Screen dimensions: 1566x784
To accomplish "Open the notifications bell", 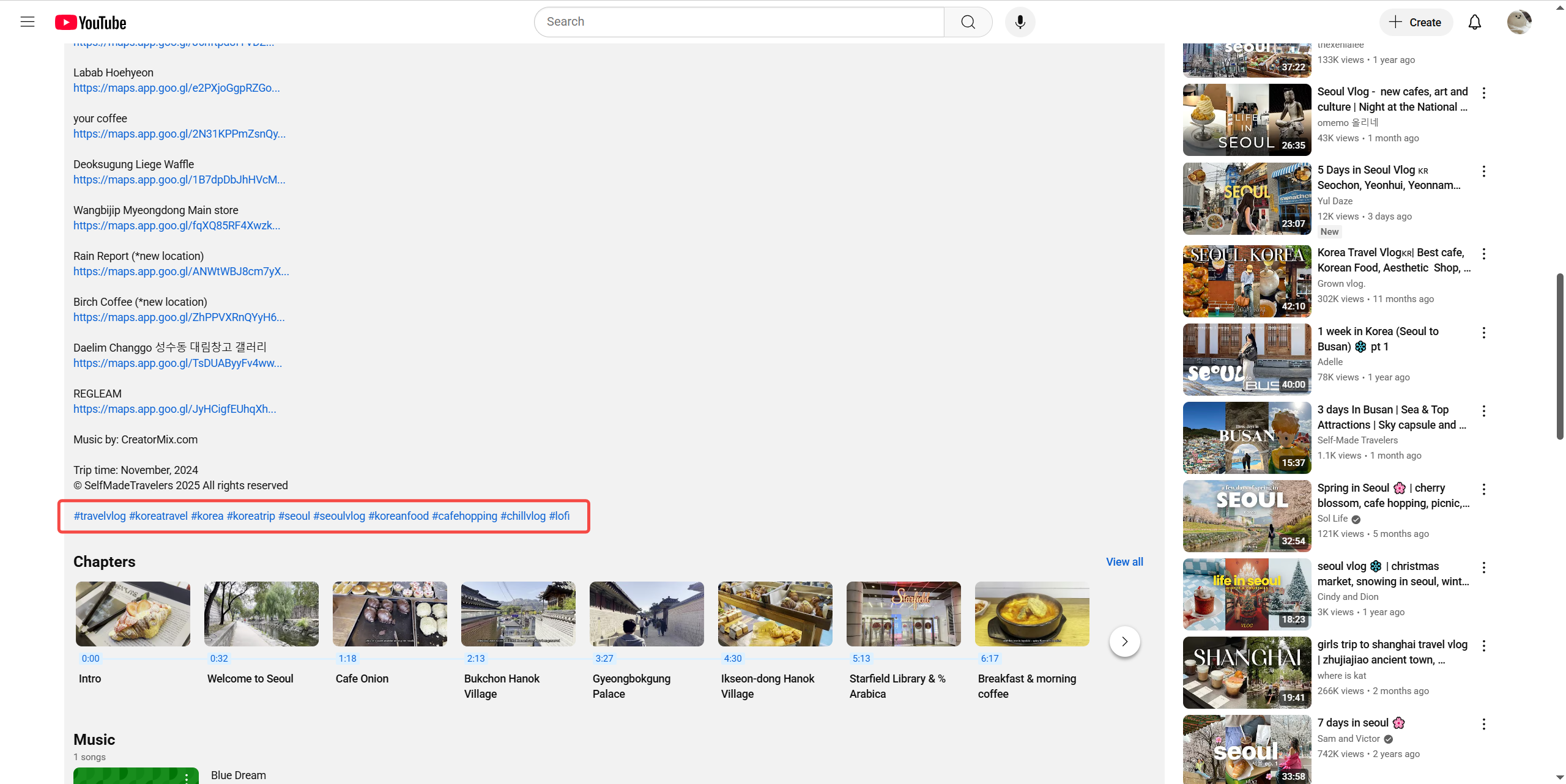I will click(1475, 22).
